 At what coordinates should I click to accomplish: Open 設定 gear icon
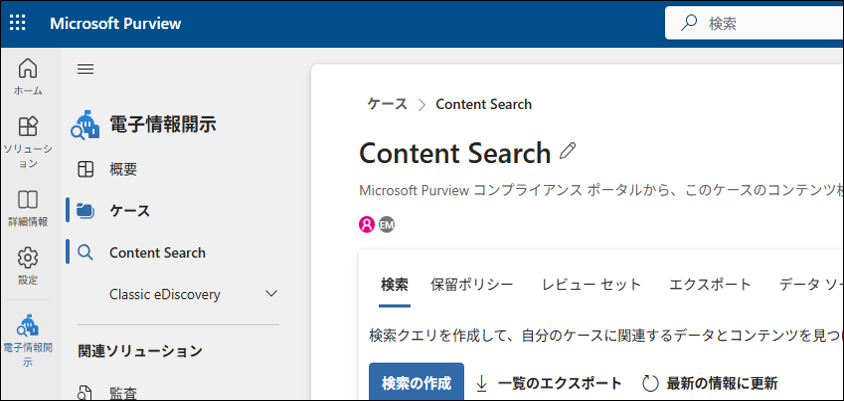point(28,266)
